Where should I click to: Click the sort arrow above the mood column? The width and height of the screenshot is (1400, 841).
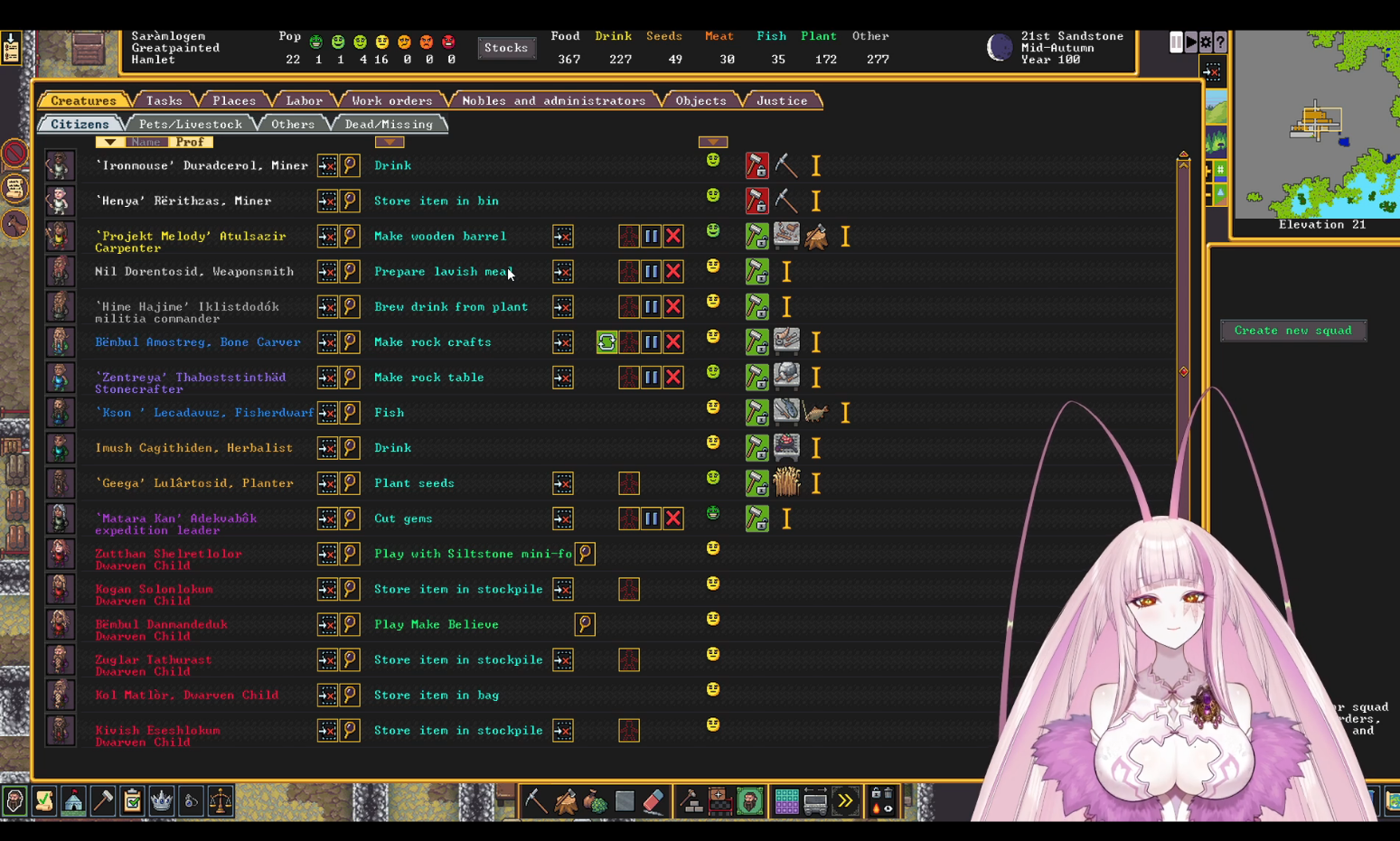[713, 142]
